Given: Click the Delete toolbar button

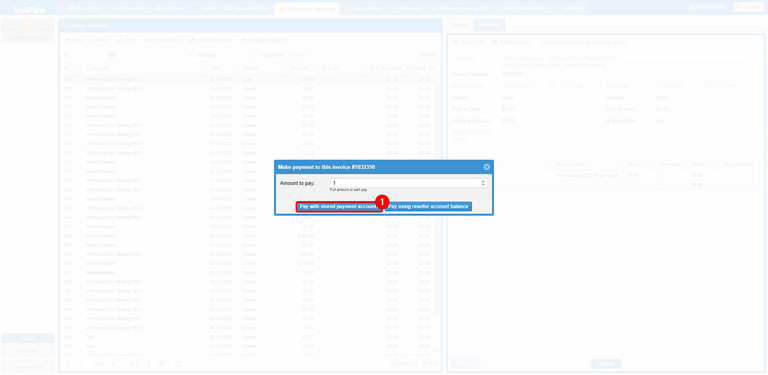Looking at the screenshot, I should point(100,40).
